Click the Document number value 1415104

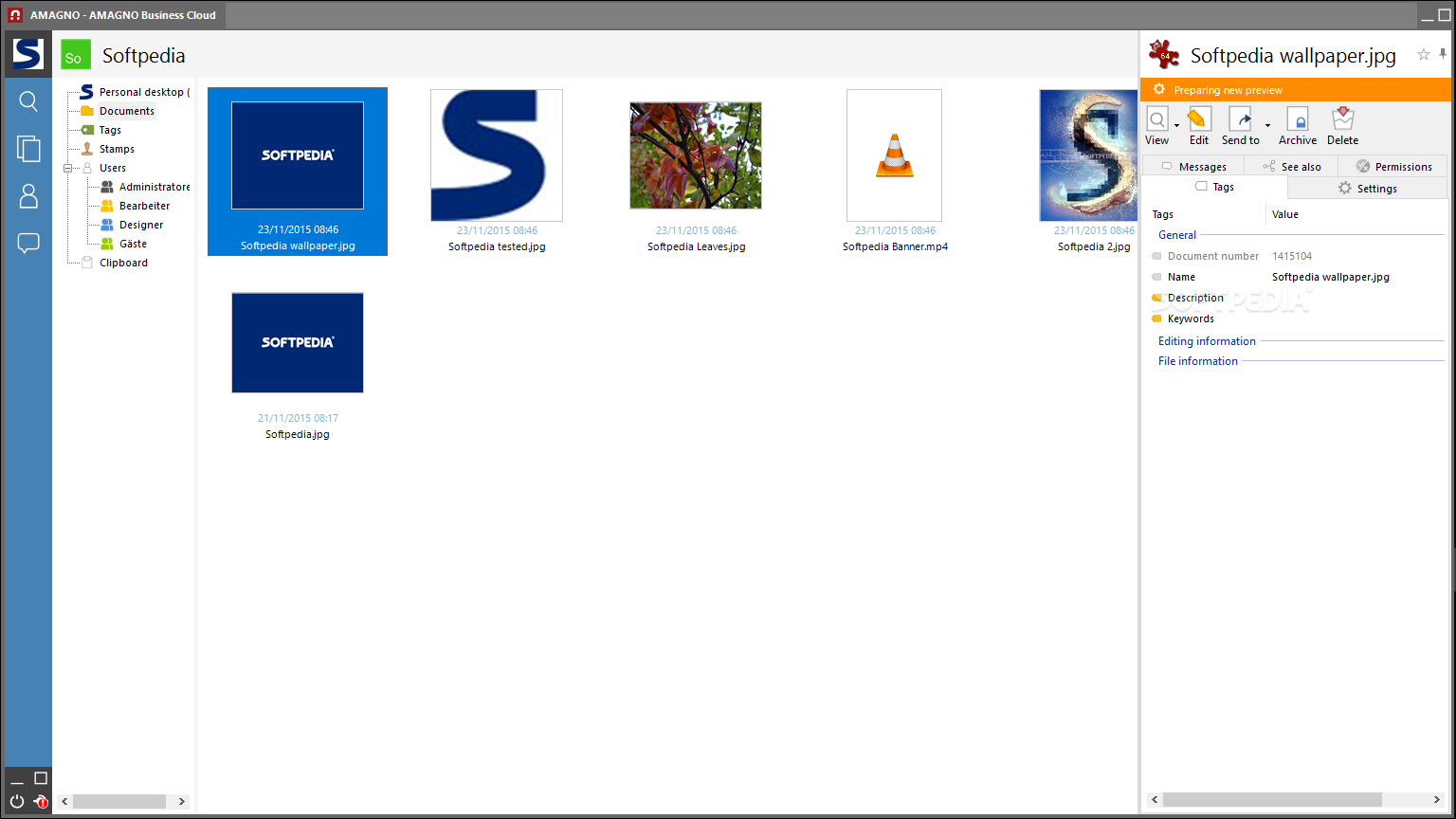pyautogui.click(x=1292, y=256)
